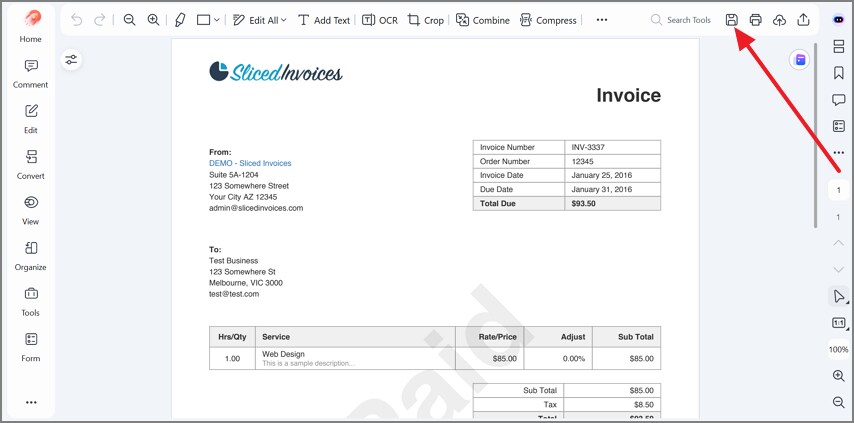Click the INV-3337 invoice number cell
Viewport: 854px width, 423px height.
612,147
